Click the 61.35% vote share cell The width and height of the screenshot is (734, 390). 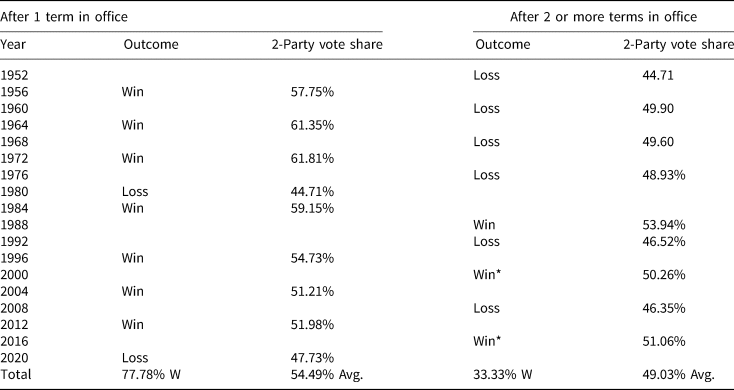click(x=312, y=125)
